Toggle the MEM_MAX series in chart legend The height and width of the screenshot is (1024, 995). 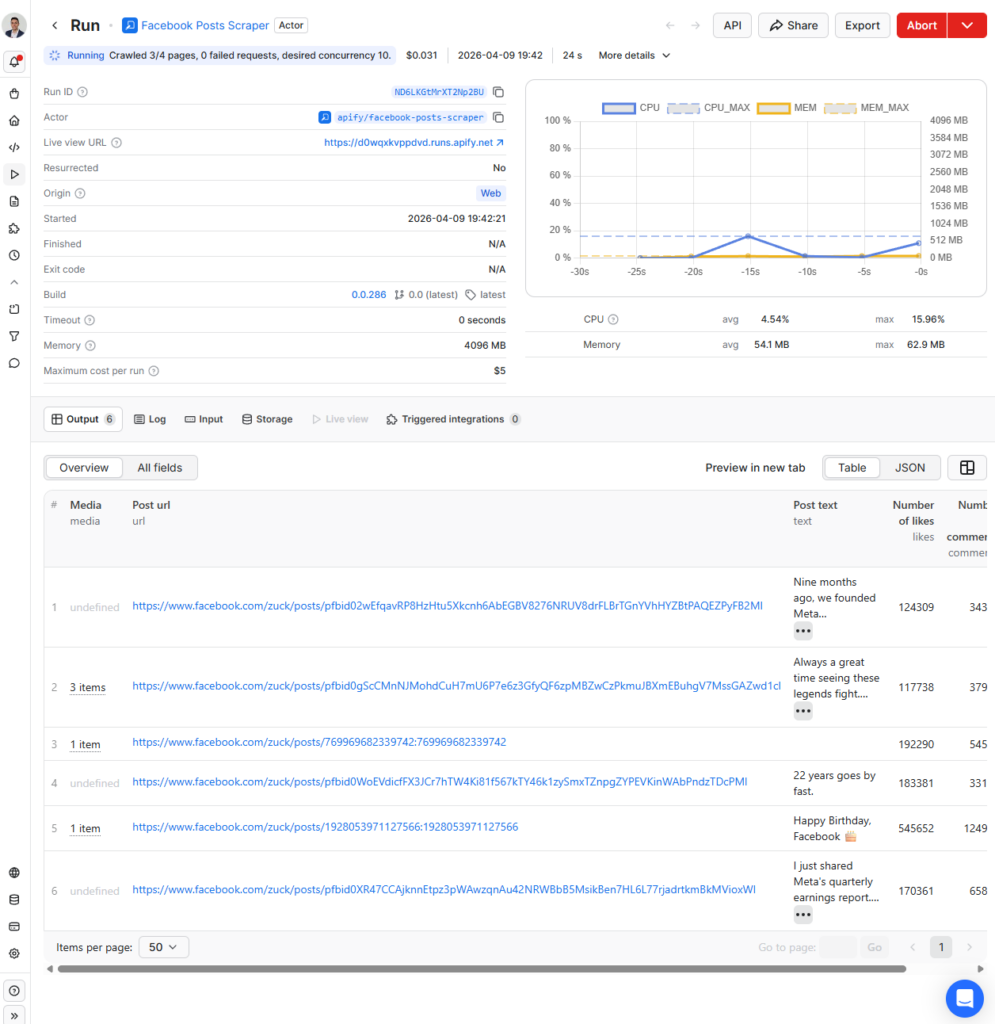866,108
